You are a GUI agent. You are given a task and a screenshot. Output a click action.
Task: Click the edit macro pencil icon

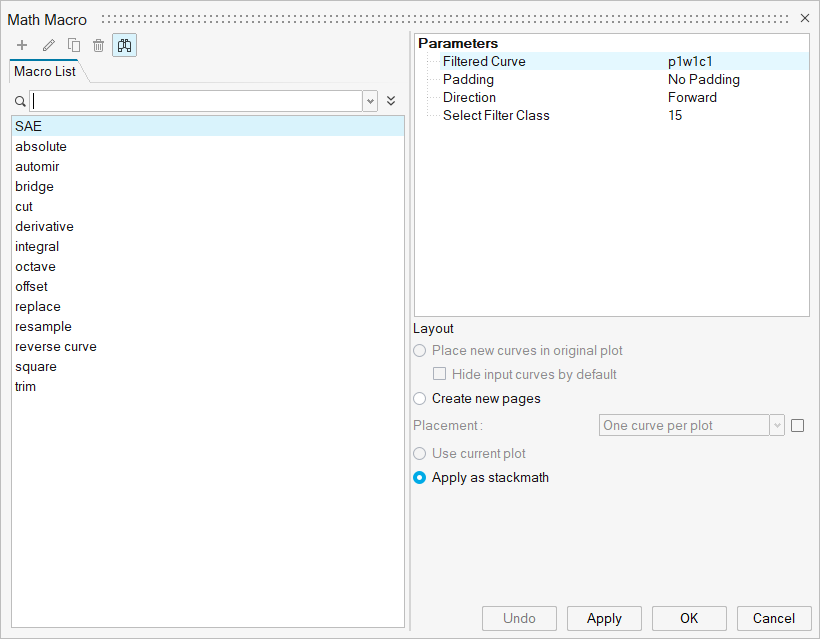click(48, 45)
